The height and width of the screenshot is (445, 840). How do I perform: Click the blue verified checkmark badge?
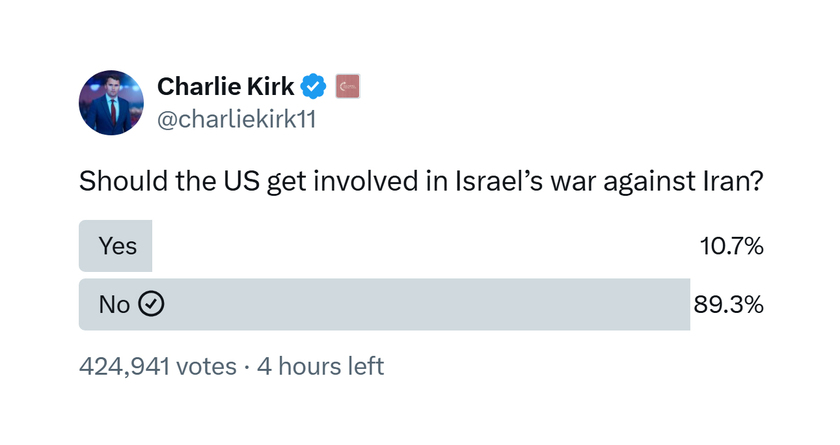[x=313, y=86]
